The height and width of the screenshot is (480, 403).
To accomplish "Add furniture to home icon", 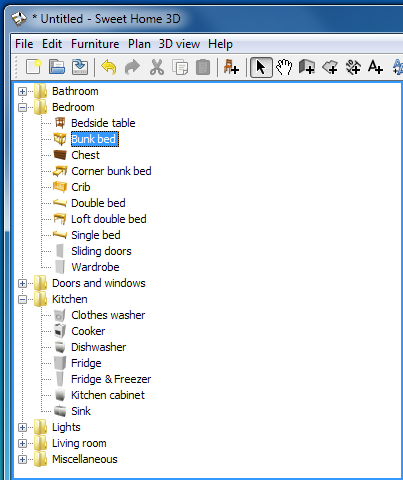I will click(x=231, y=67).
